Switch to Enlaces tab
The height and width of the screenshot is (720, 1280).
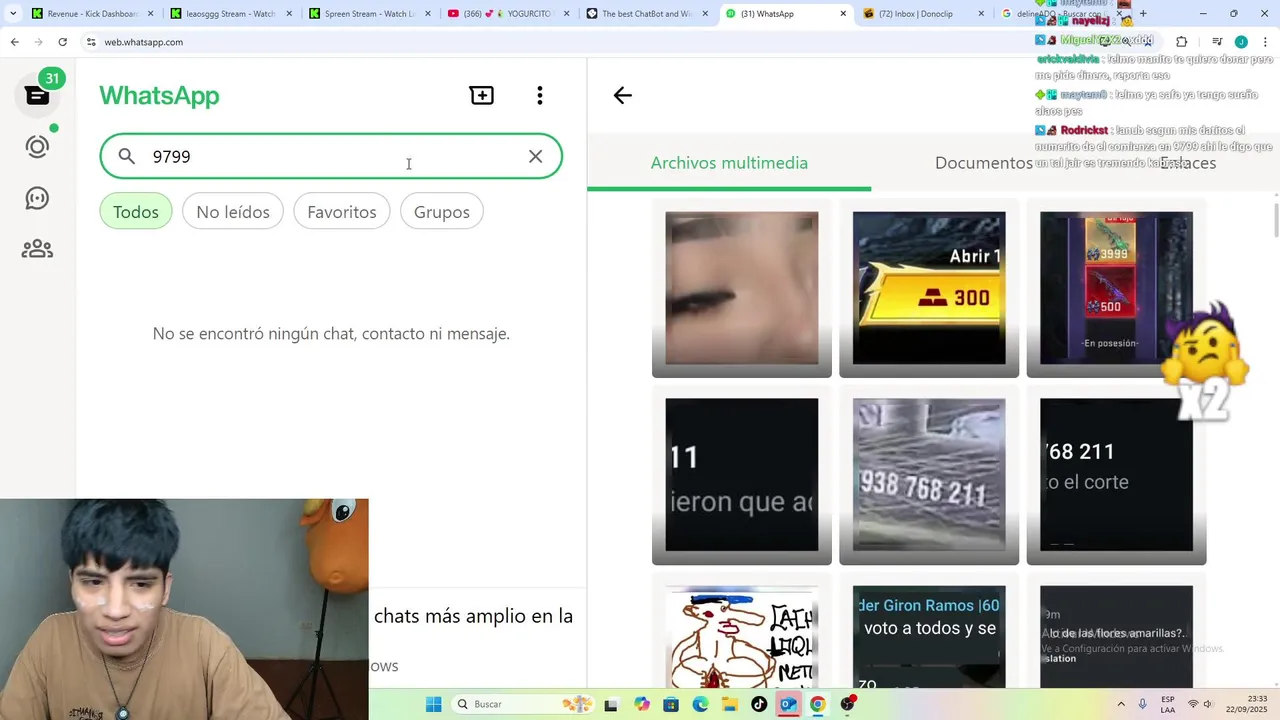1188,163
